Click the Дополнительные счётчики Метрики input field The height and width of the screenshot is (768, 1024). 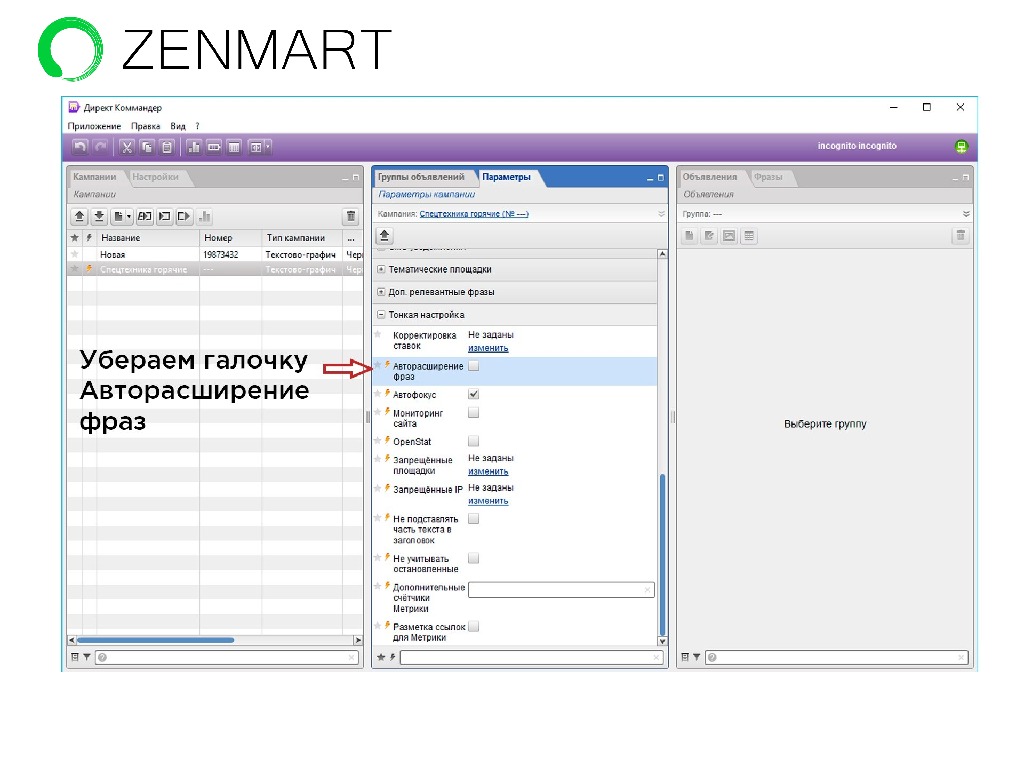(x=561, y=590)
